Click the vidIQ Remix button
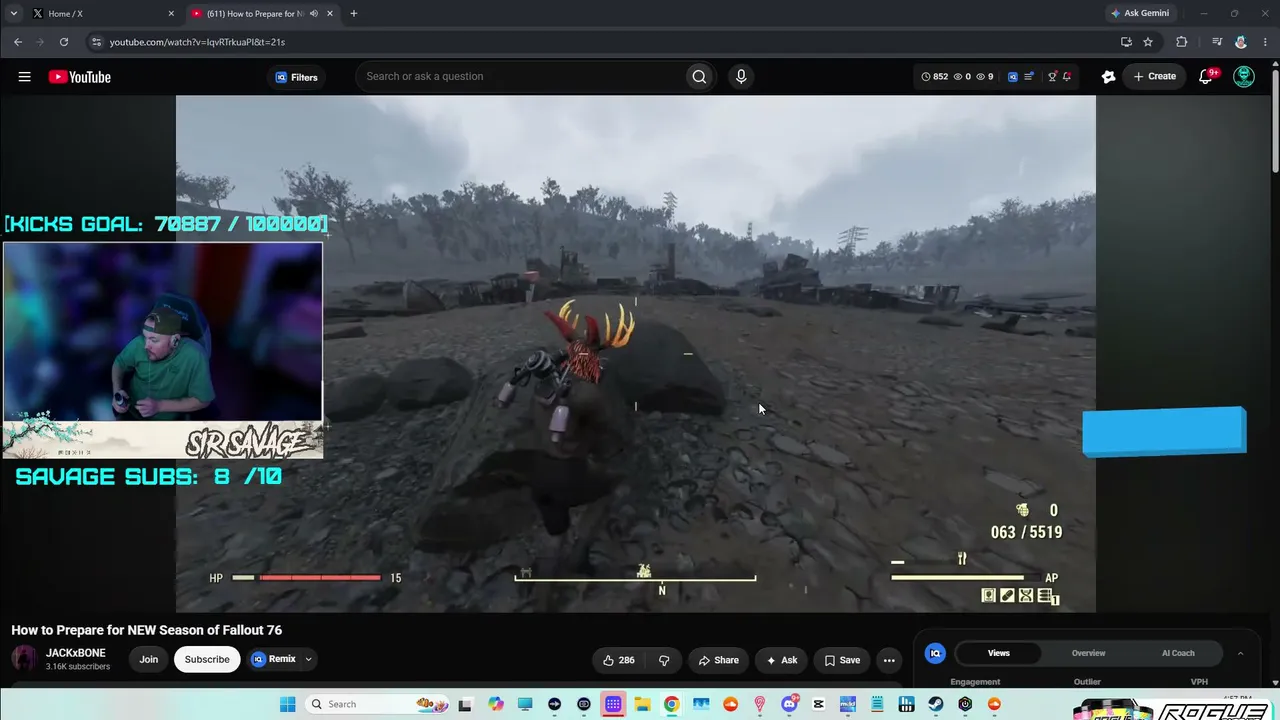The width and height of the screenshot is (1280, 720). 273,659
